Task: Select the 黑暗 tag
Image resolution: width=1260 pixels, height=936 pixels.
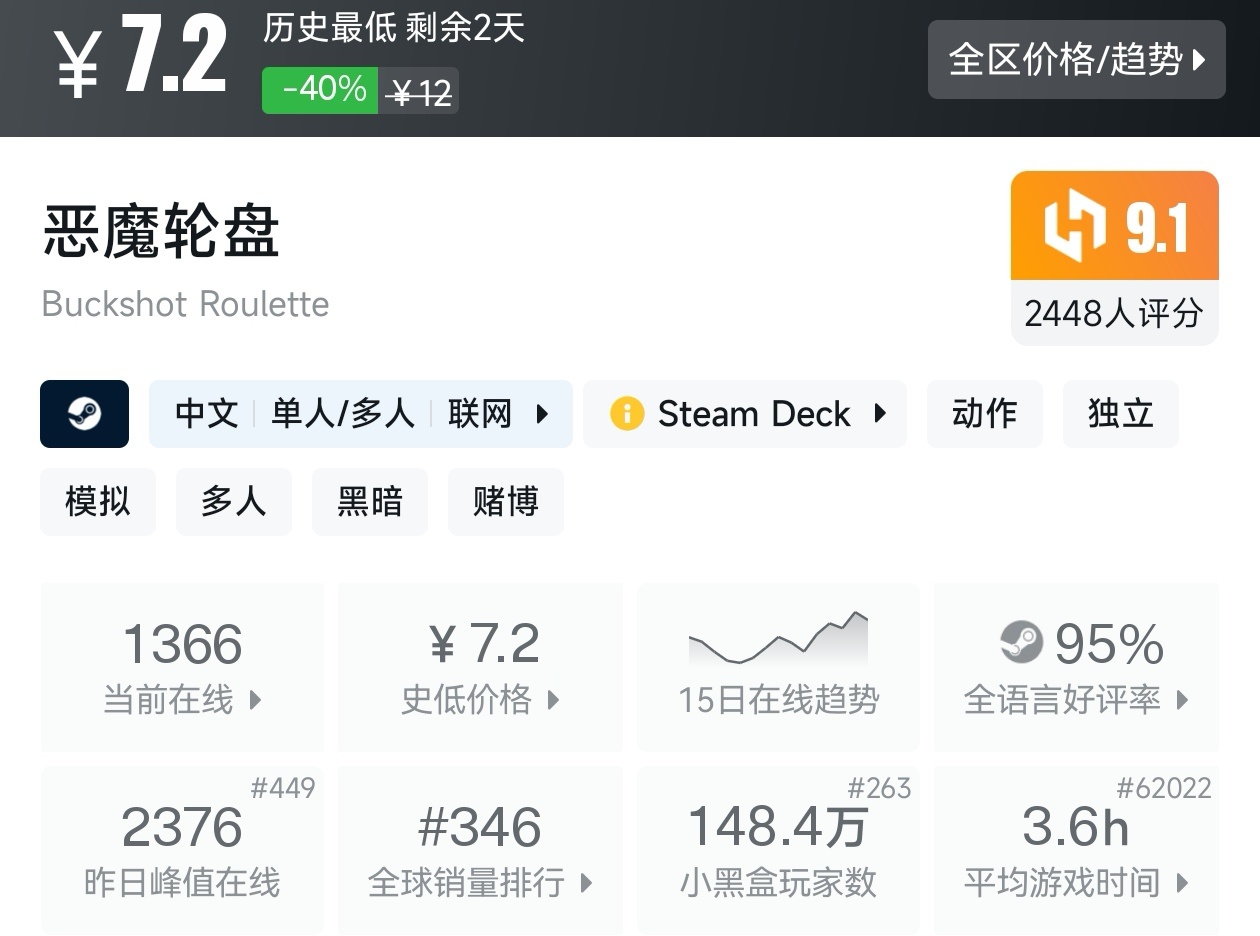Action: [x=370, y=502]
